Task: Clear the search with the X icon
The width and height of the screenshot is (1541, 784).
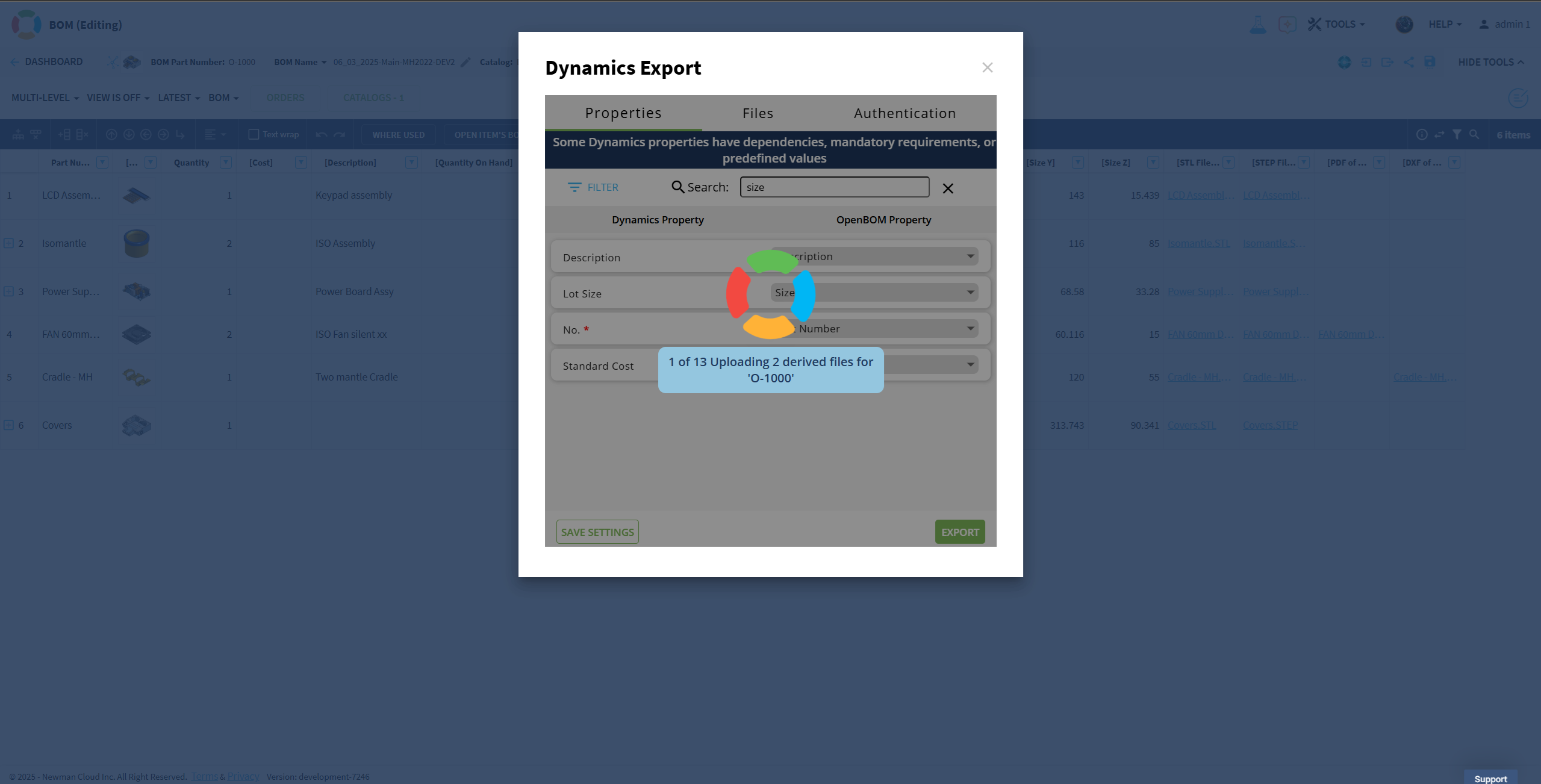Action: 947,188
